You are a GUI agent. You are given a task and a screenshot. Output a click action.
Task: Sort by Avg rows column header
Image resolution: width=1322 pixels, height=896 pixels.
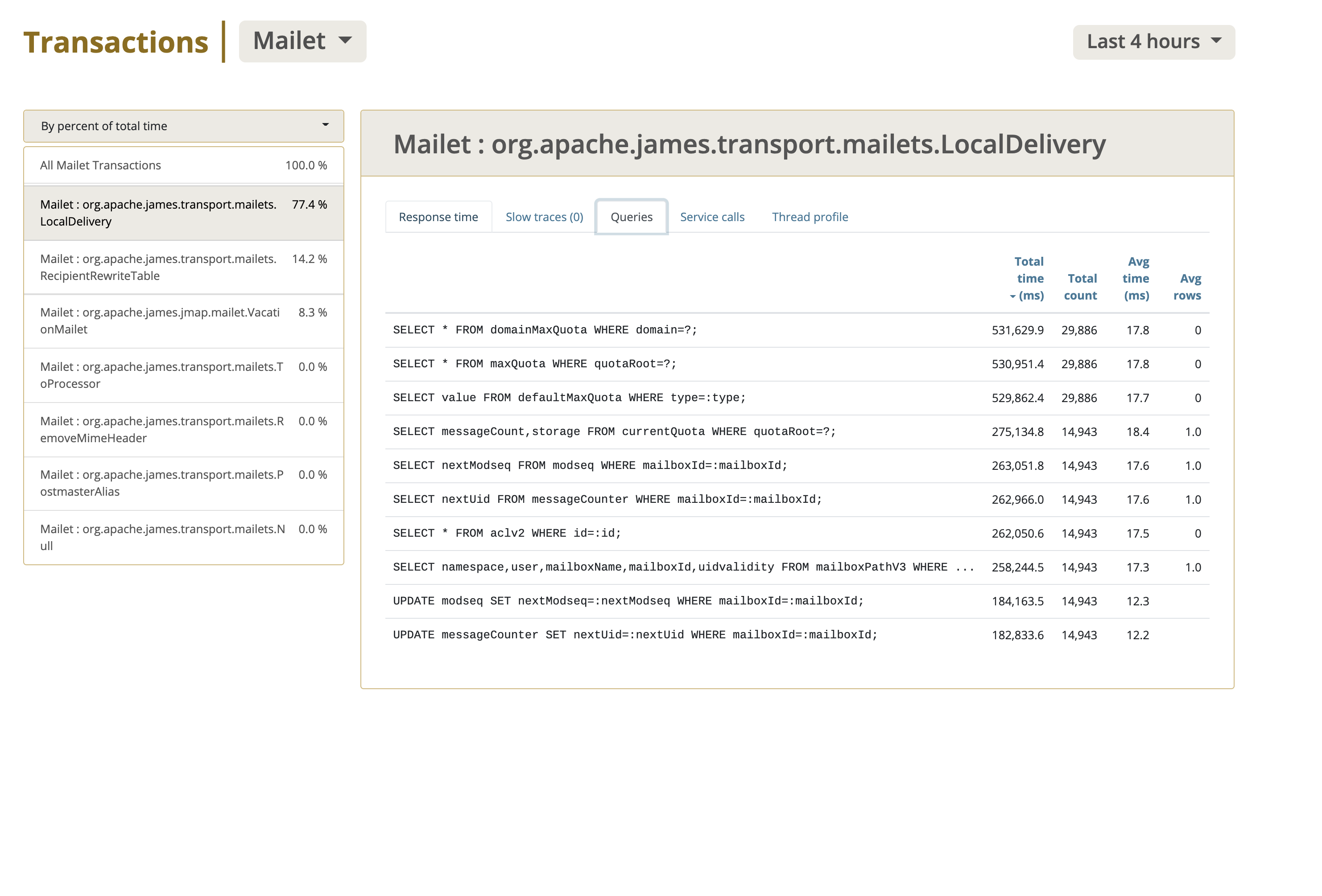(x=1187, y=287)
